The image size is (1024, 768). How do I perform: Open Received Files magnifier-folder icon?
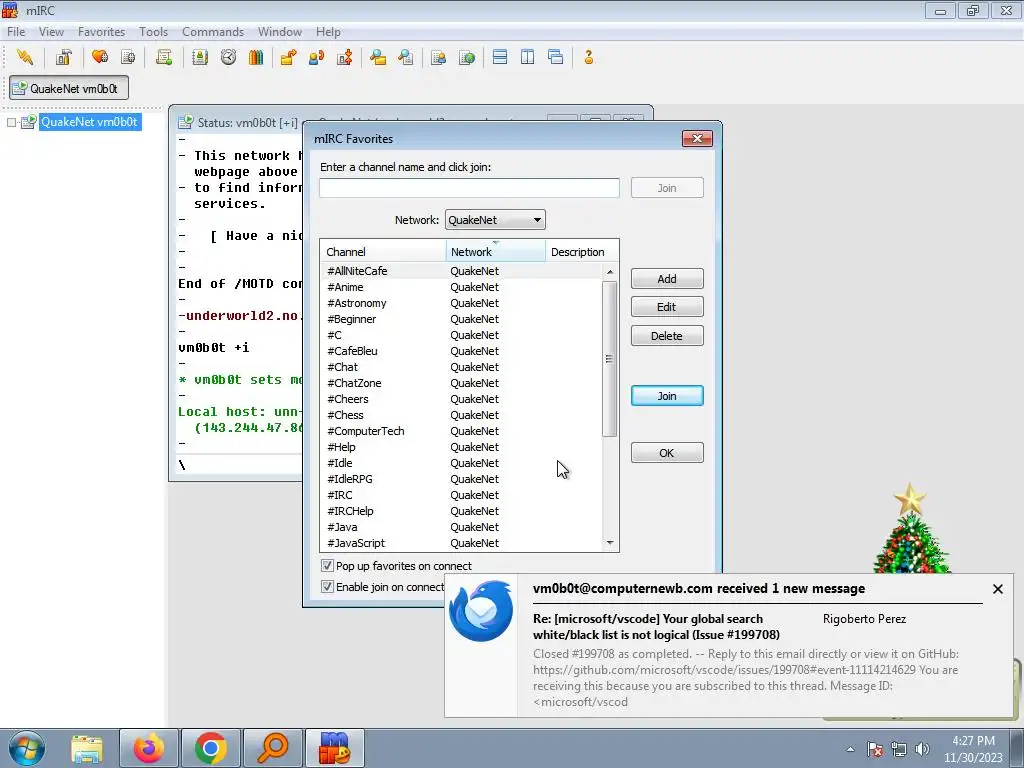[x=377, y=57]
